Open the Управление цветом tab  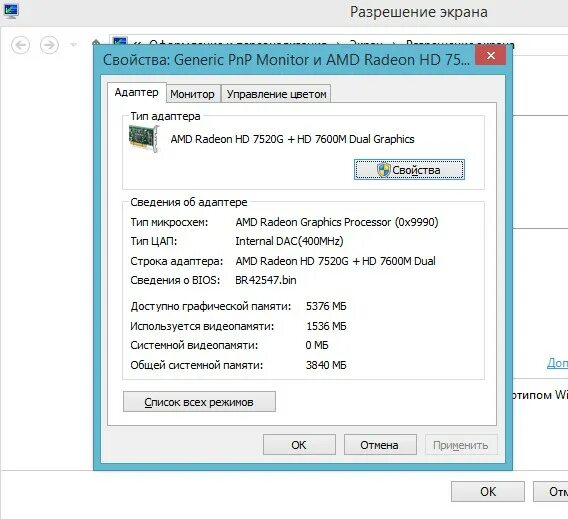(276, 94)
